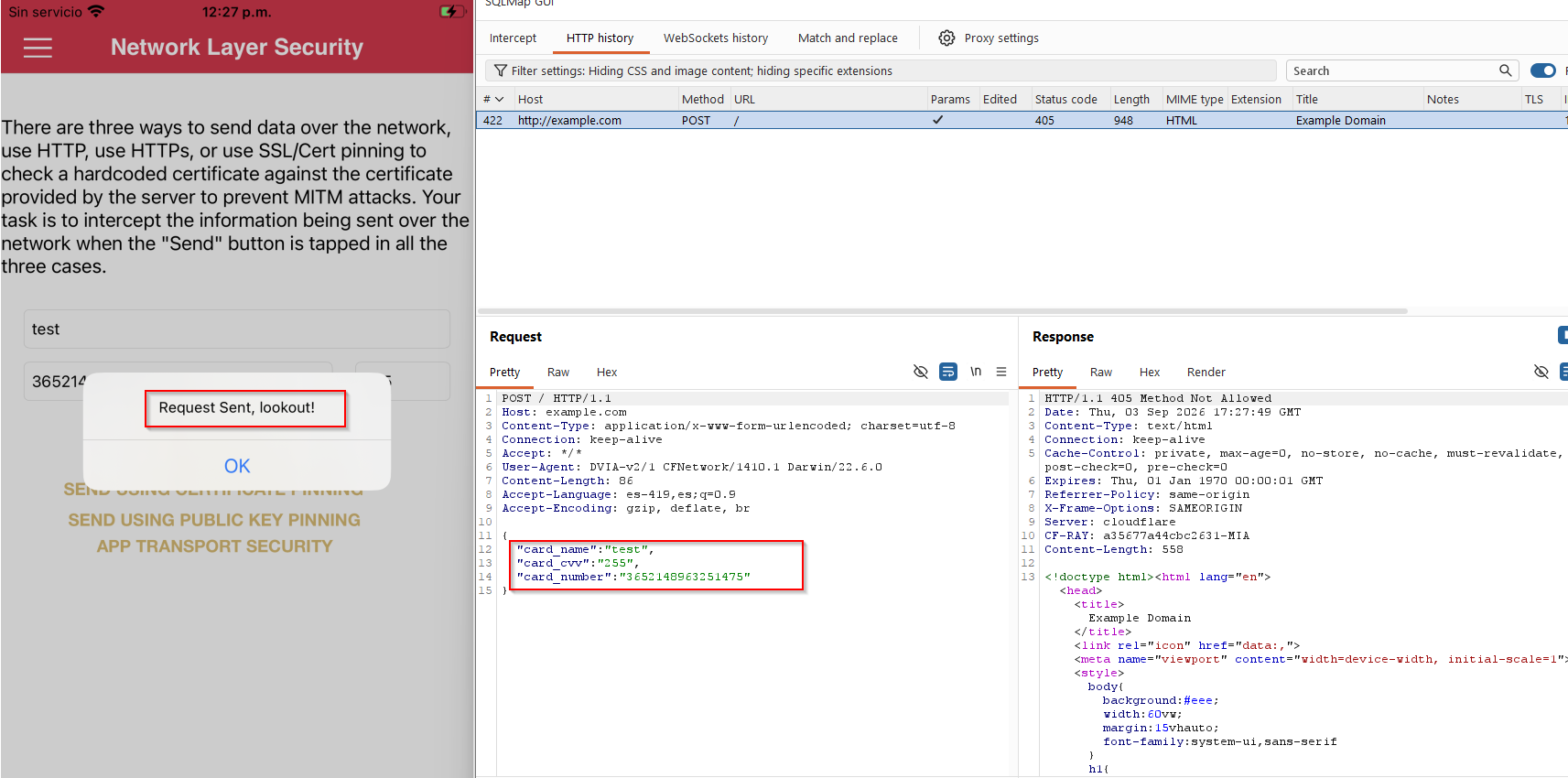The width and height of the screenshot is (1568, 778).
Task: Toggle the crossed-eye icon in the Request panel
Action: click(921, 372)
